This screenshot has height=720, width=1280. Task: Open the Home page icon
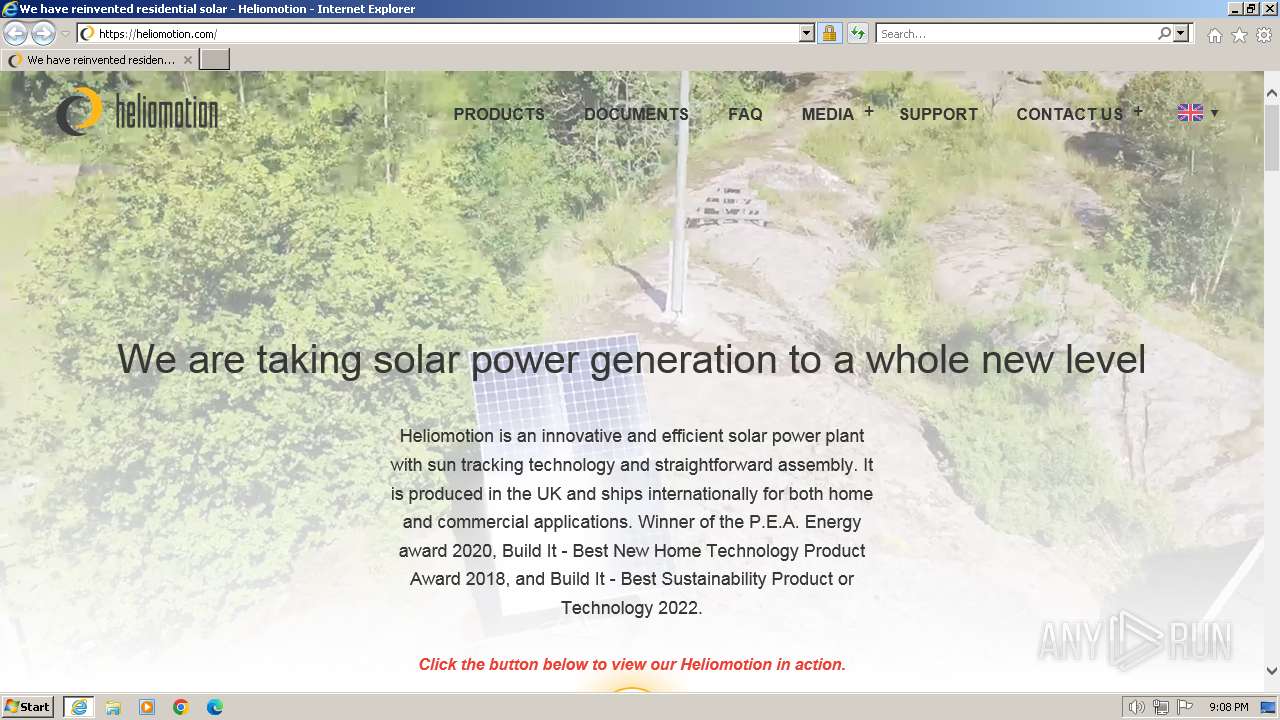pos(1214,35)
